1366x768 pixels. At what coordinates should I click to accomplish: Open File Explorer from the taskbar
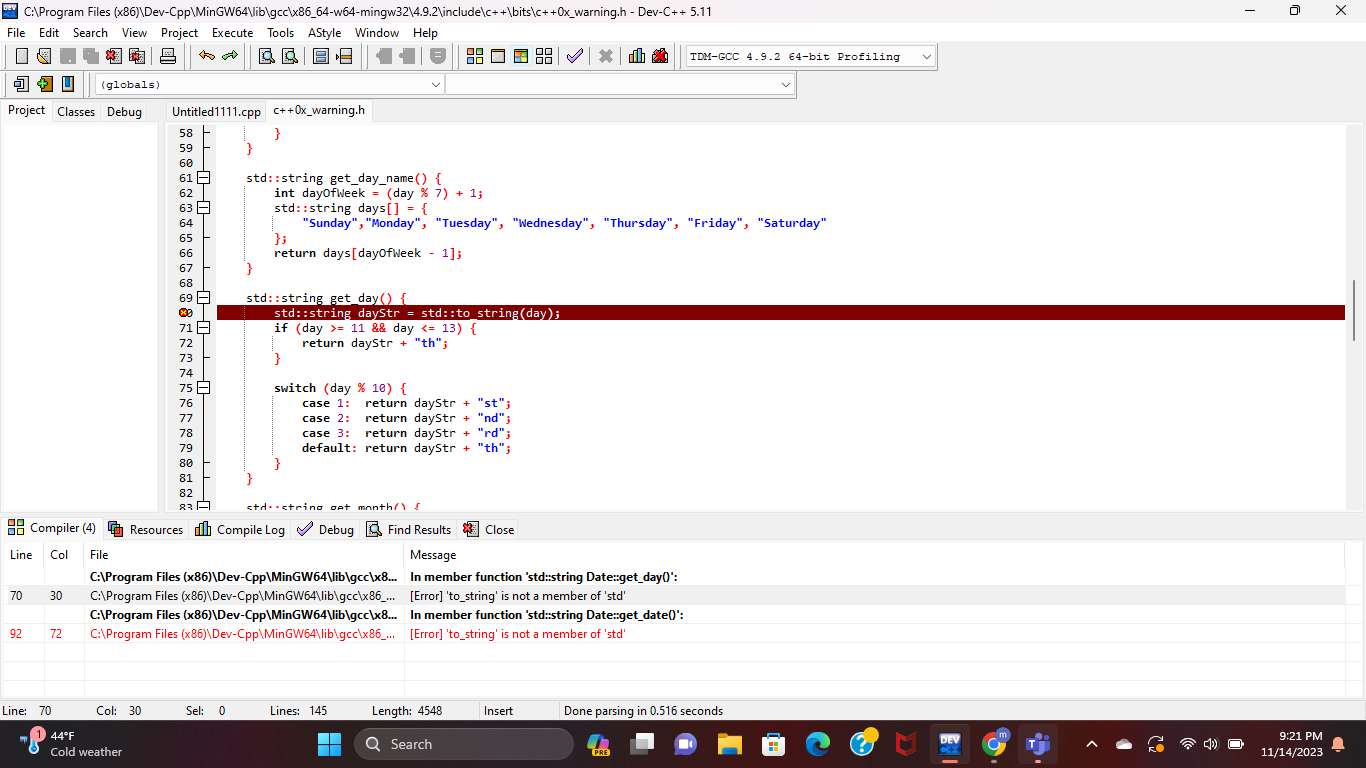pyautogui.click(x=729, y=744)
